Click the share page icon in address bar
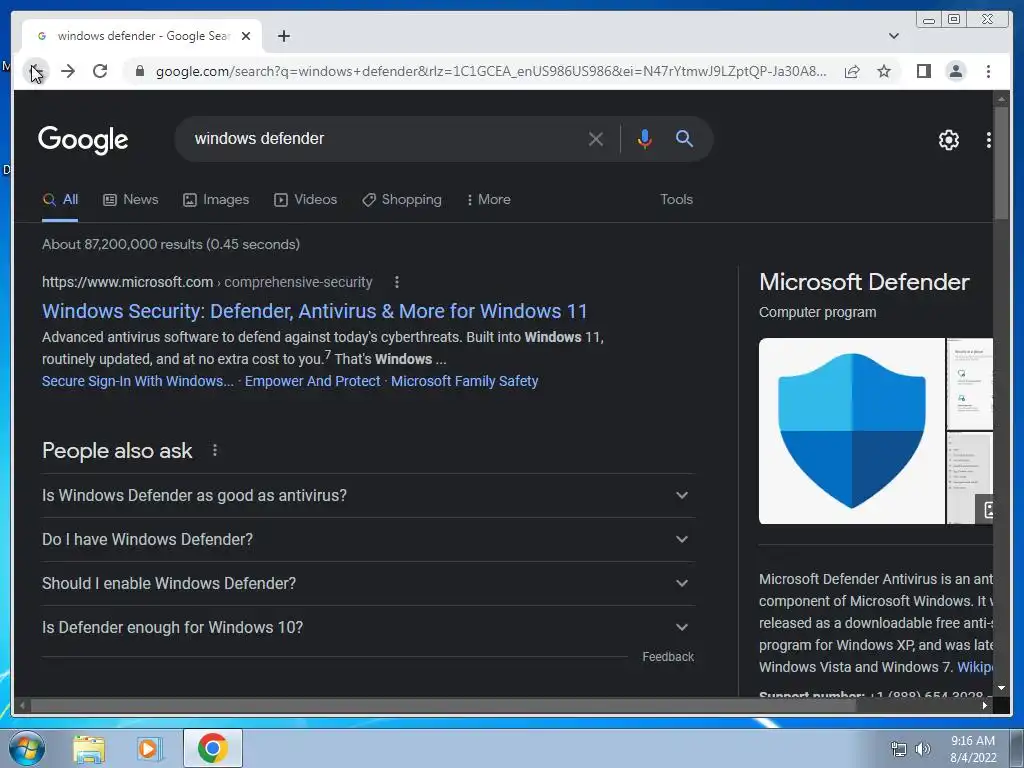The width and height of the screenshot is (1024, 768). [852, 71]
